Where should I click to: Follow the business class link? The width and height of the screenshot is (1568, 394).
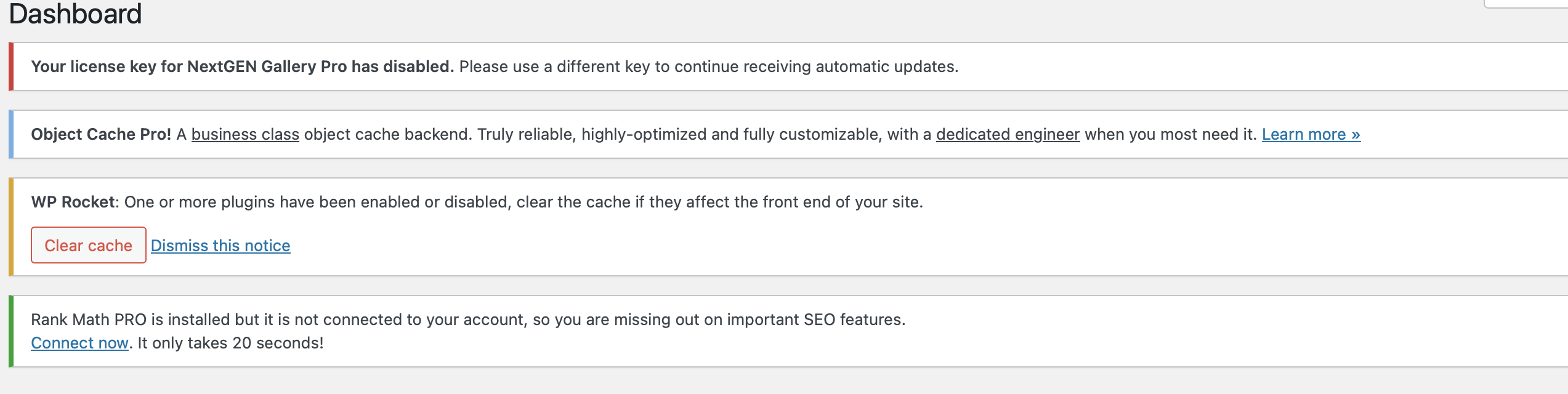click(245, 134)
